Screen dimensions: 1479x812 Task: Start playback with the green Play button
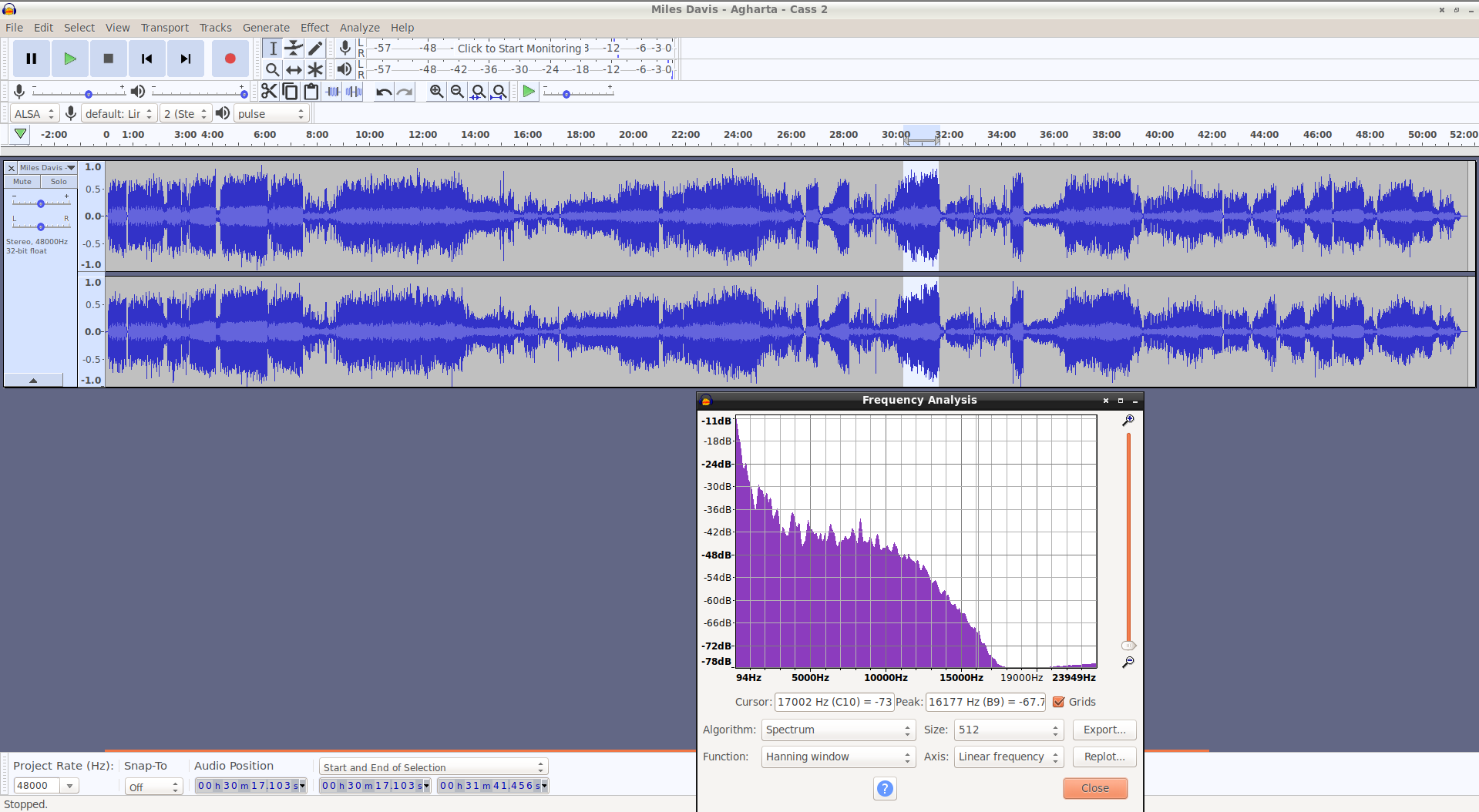(x=70, y=59)
